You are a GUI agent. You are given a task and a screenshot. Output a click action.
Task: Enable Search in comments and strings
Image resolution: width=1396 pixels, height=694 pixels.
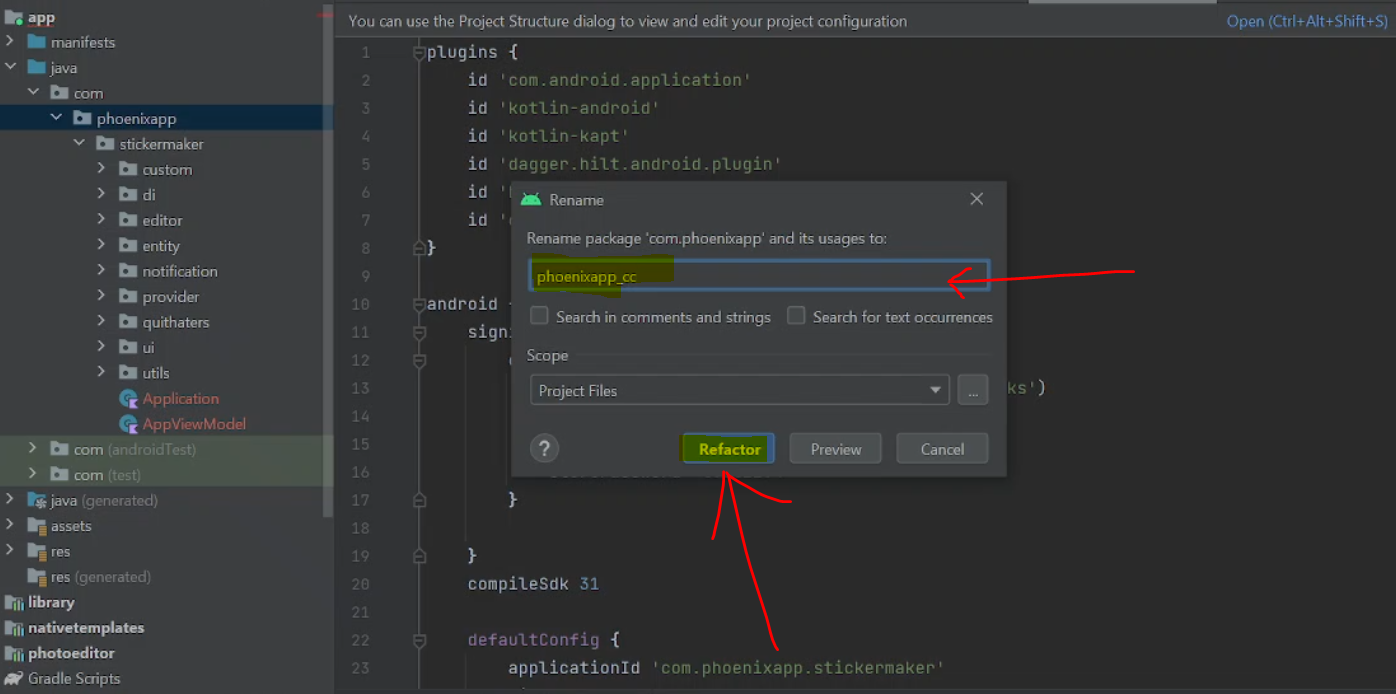(540, 316)
